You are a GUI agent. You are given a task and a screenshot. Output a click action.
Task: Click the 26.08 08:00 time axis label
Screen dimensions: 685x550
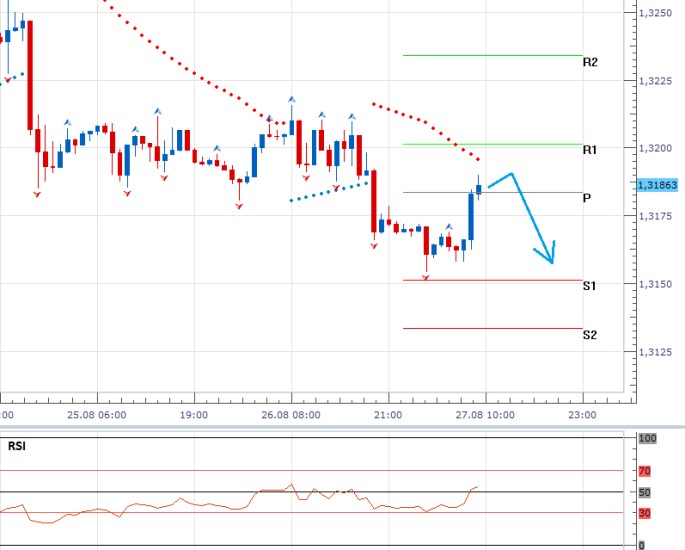tap(291, 415)
